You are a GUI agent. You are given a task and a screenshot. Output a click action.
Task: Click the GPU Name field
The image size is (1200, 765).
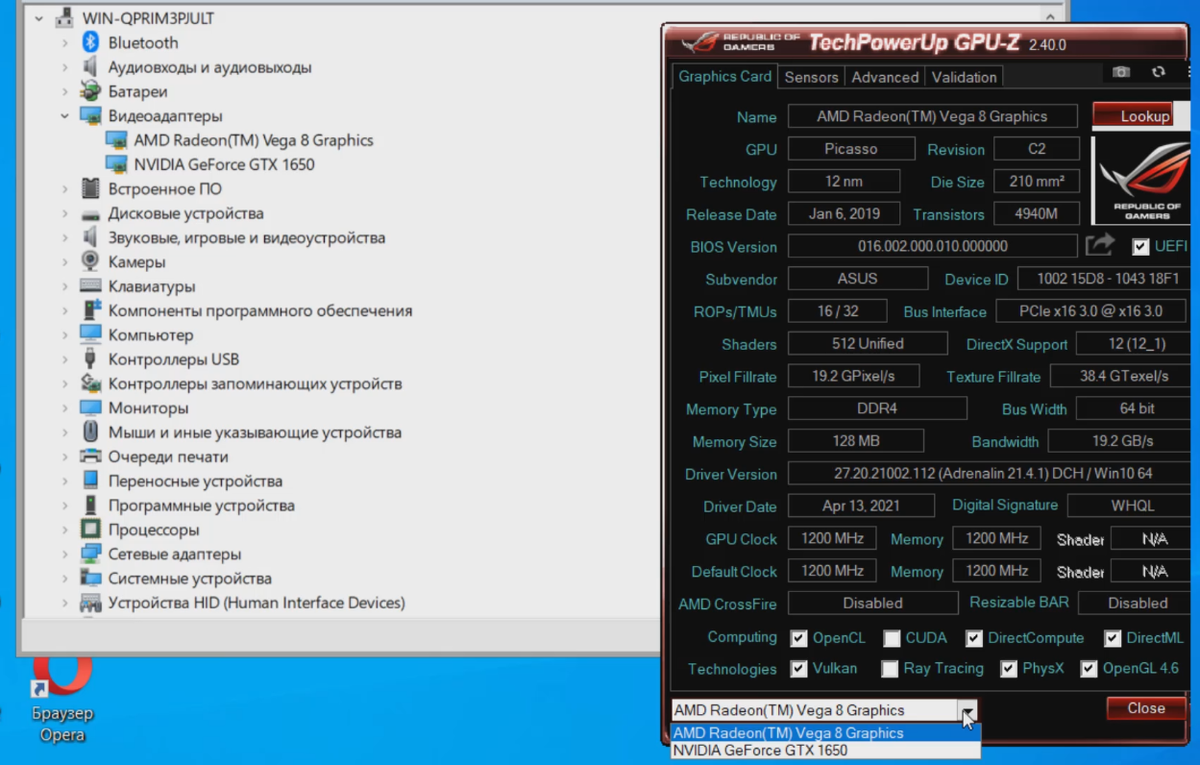coord(932,116)
